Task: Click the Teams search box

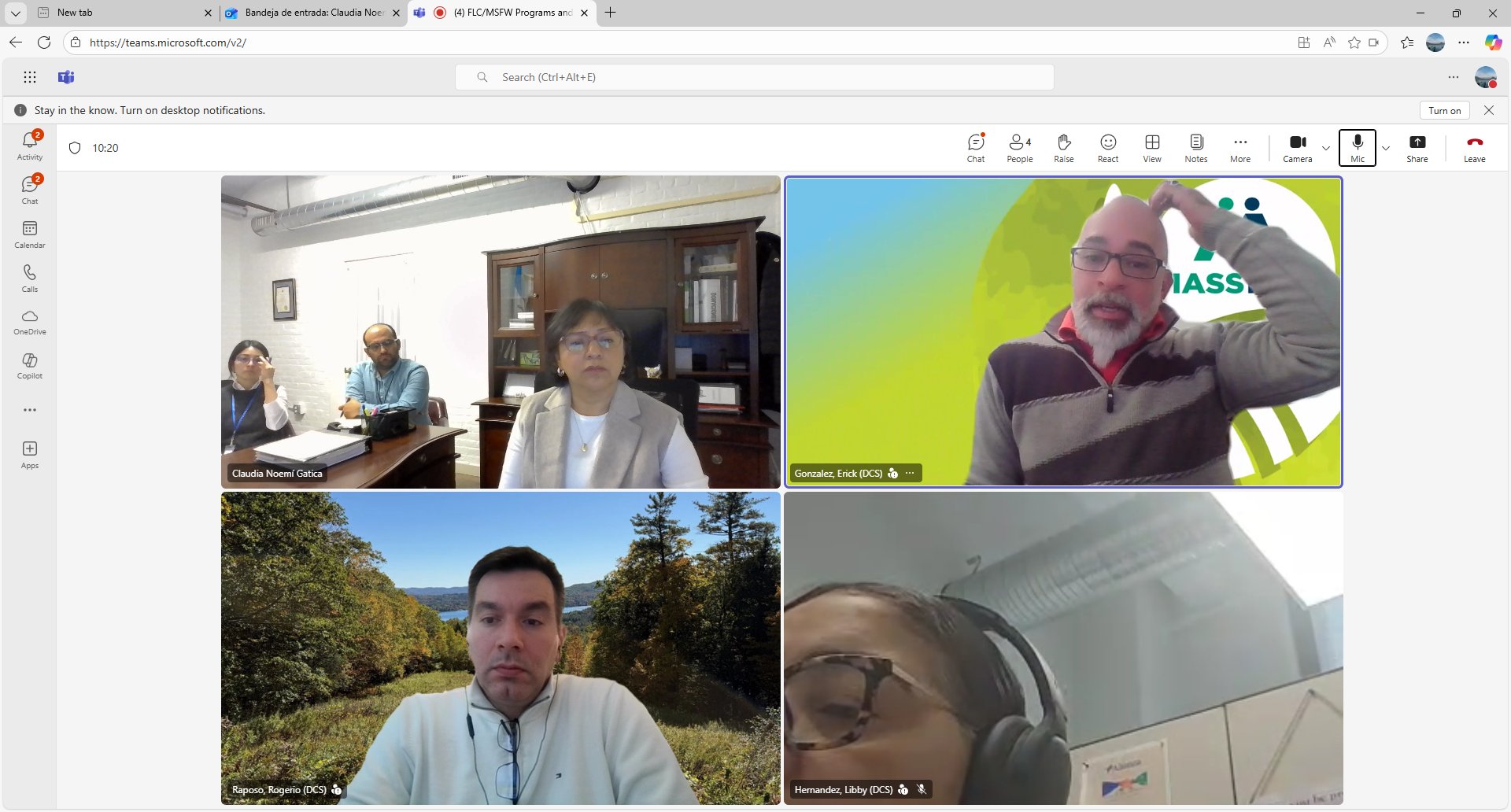Action: pos(754,77)
